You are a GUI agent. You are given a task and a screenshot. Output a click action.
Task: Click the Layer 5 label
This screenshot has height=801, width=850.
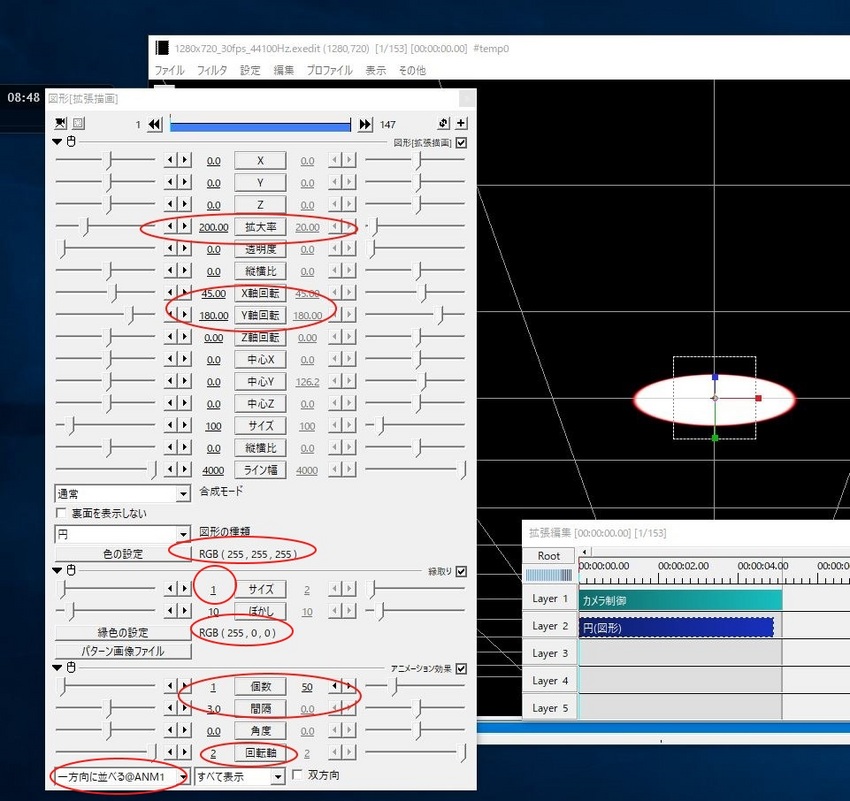(550, 708)
